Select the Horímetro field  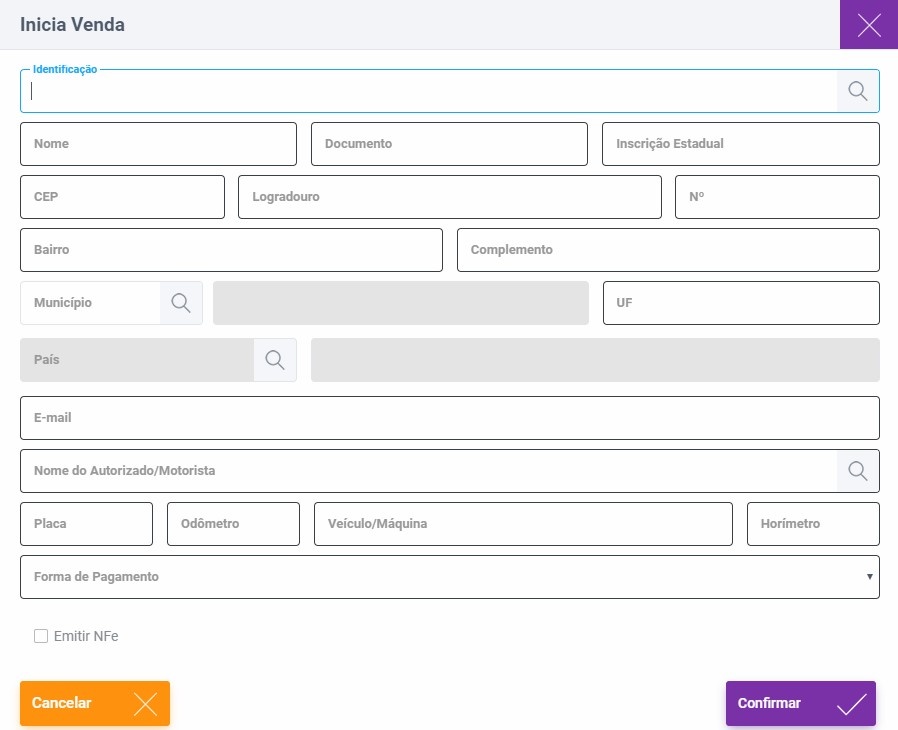pyautogui.click(x=813, y=524)
